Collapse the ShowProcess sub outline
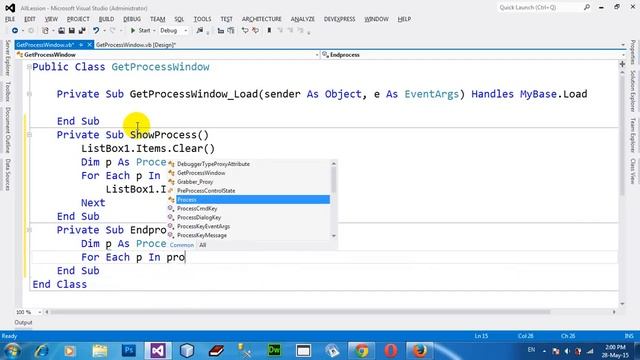Image resolution: width=640 pixels, height=360 pixels. tap(29, 135)
